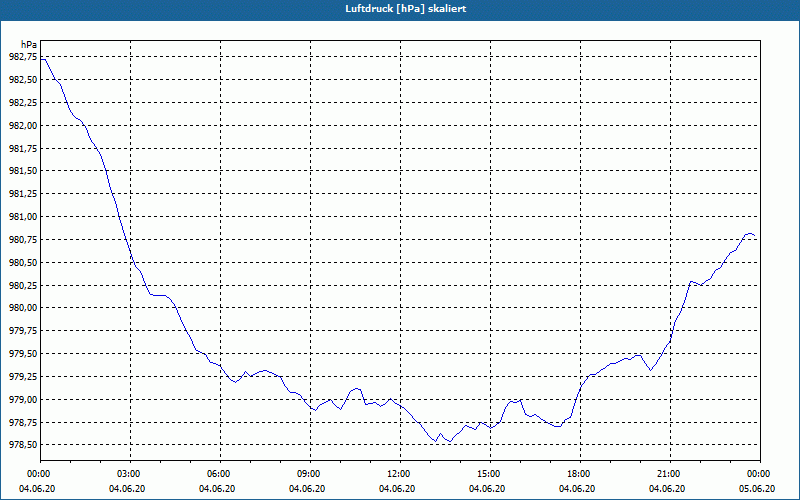
Task: Click the 980,00 axis label
Action: [x=23, y=308]
